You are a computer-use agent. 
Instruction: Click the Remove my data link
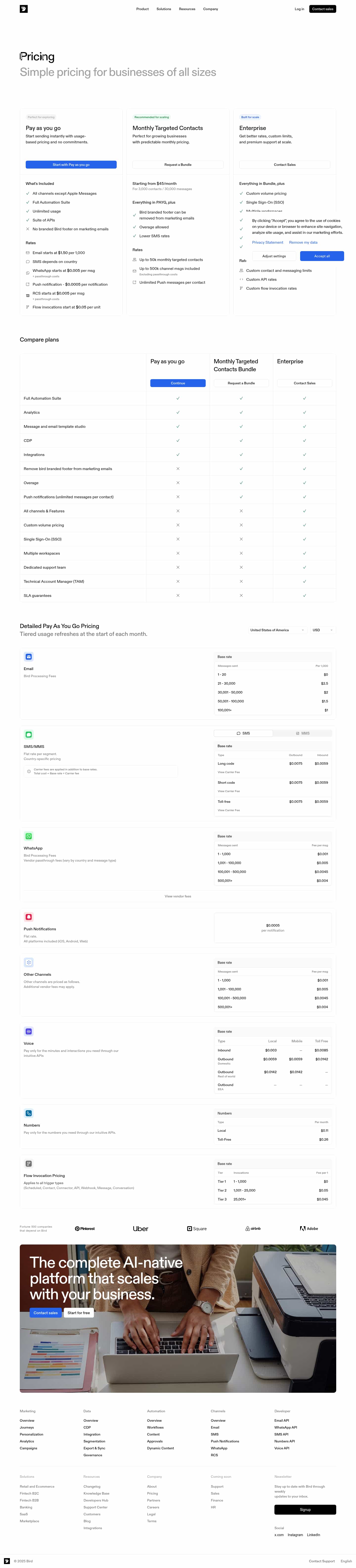click(303, 242)
